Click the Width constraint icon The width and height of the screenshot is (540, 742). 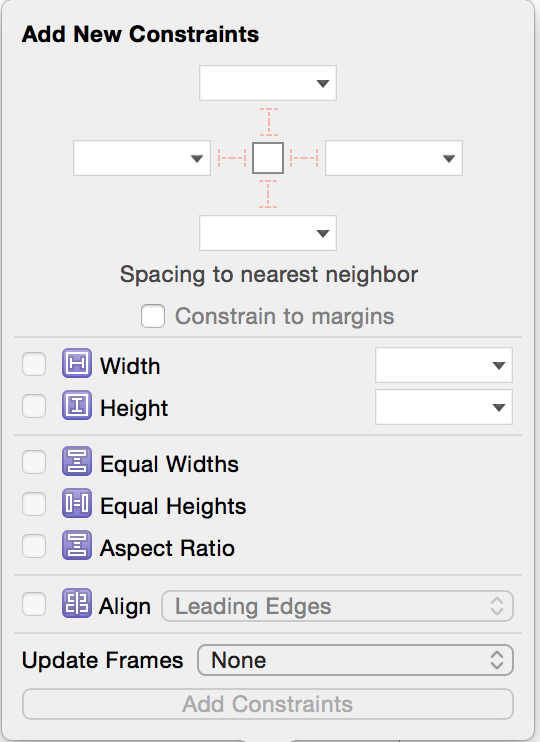[77, 363]
